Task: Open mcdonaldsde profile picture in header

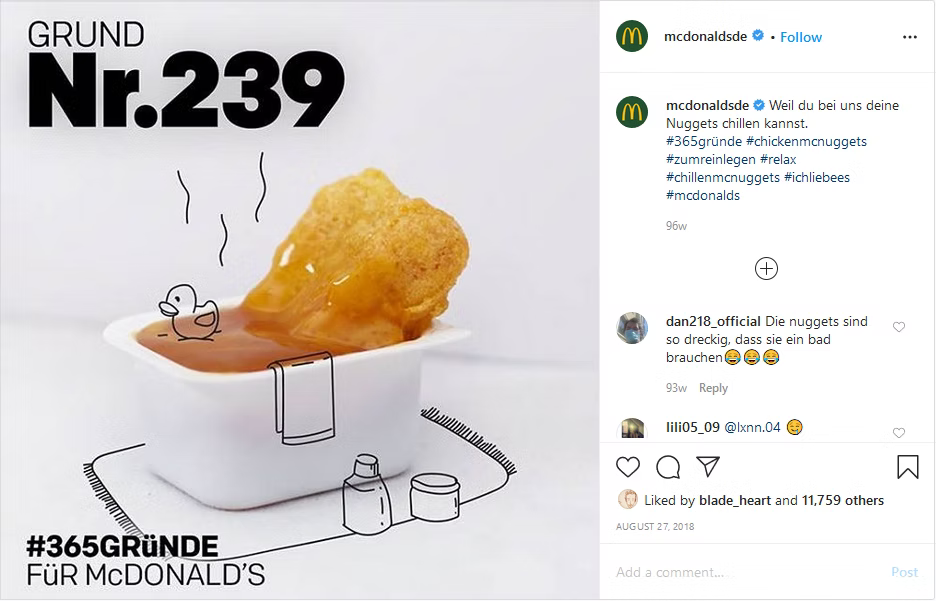Action: coord(632,36)
